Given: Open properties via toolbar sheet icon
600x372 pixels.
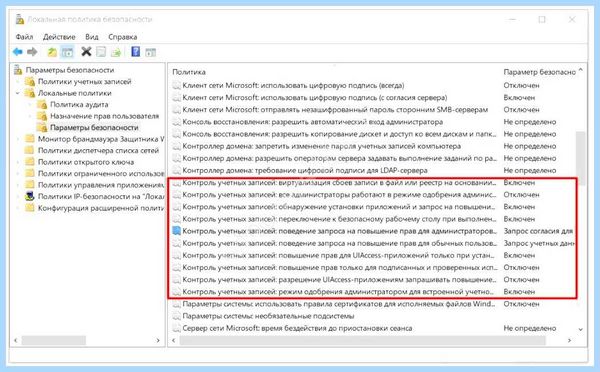Looking at the screenshot, I should [101, 52].
